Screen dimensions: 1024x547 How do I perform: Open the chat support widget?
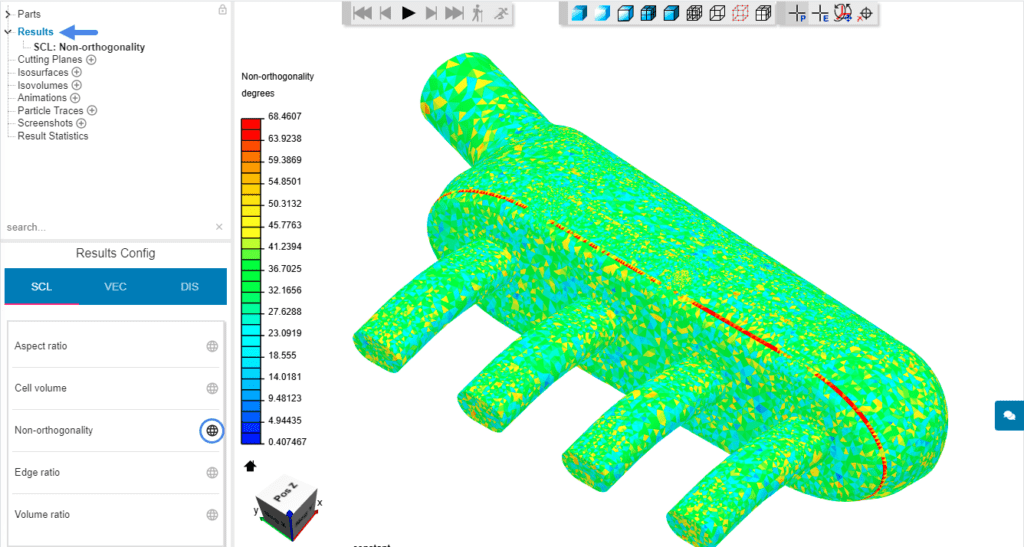(x=1009, y=415)
